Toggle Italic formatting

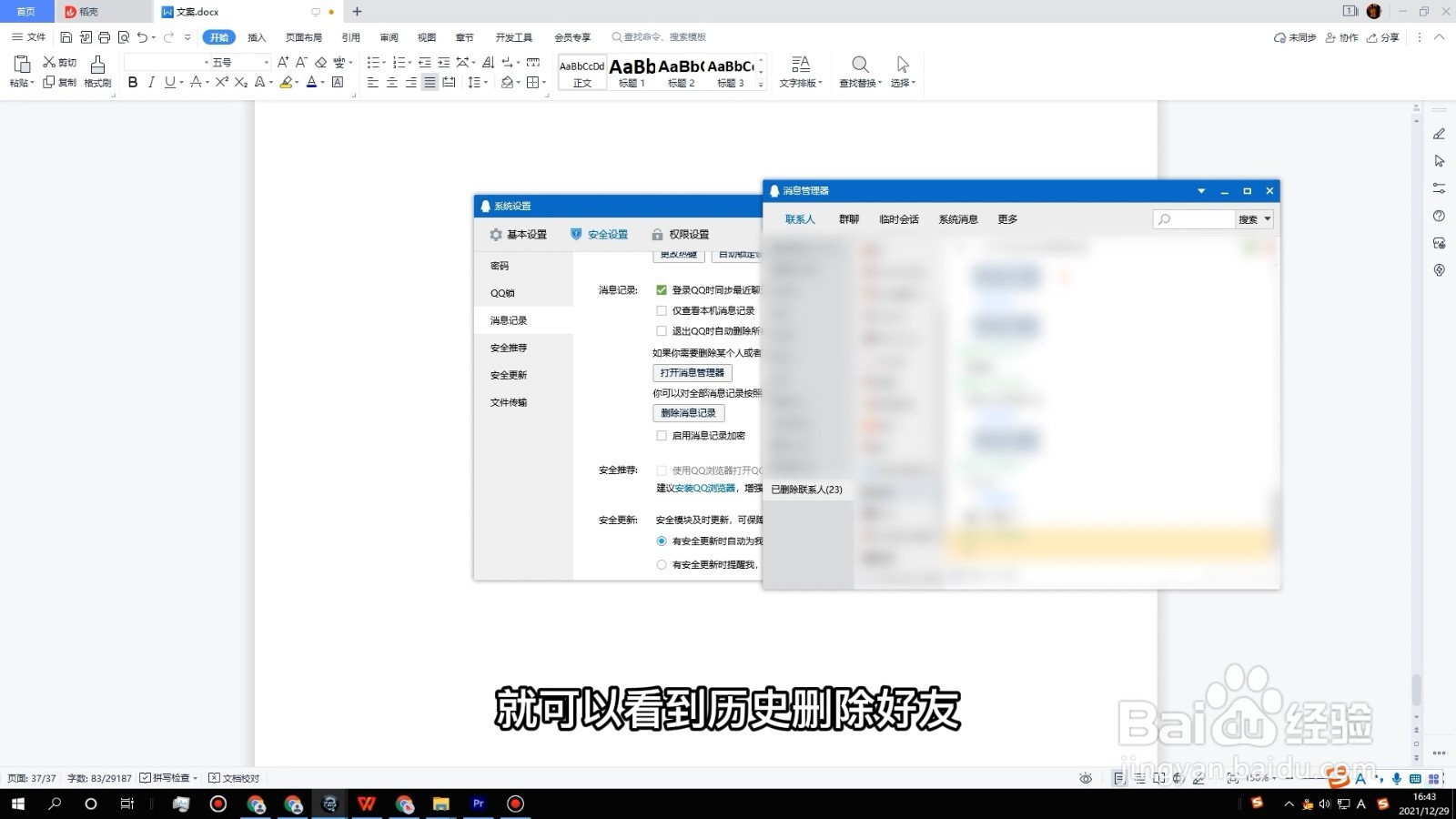coord(151,82)
